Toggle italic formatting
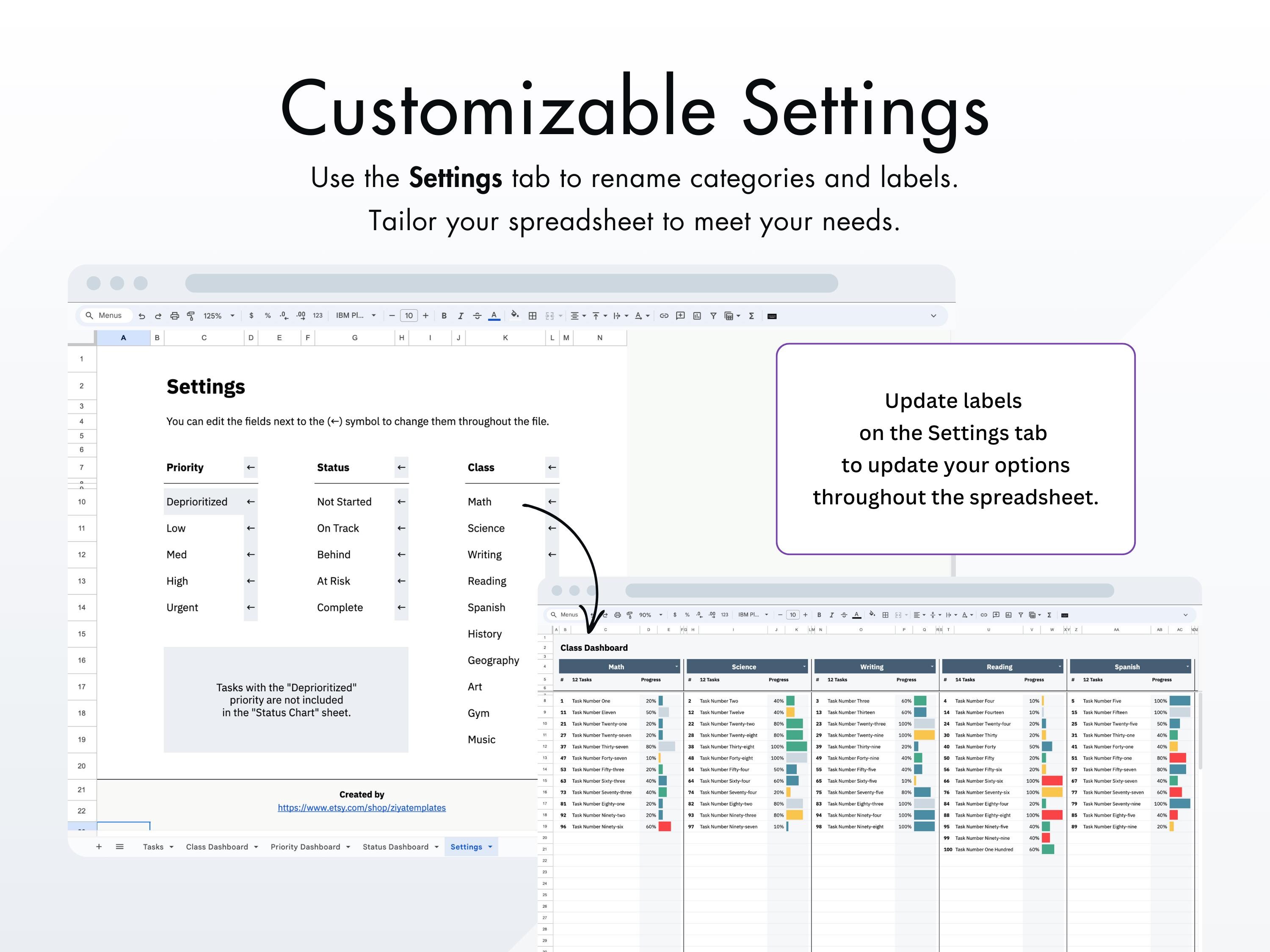Image resolution: width=1270 pixels, height=952 pixels. [x=460, y=316]
